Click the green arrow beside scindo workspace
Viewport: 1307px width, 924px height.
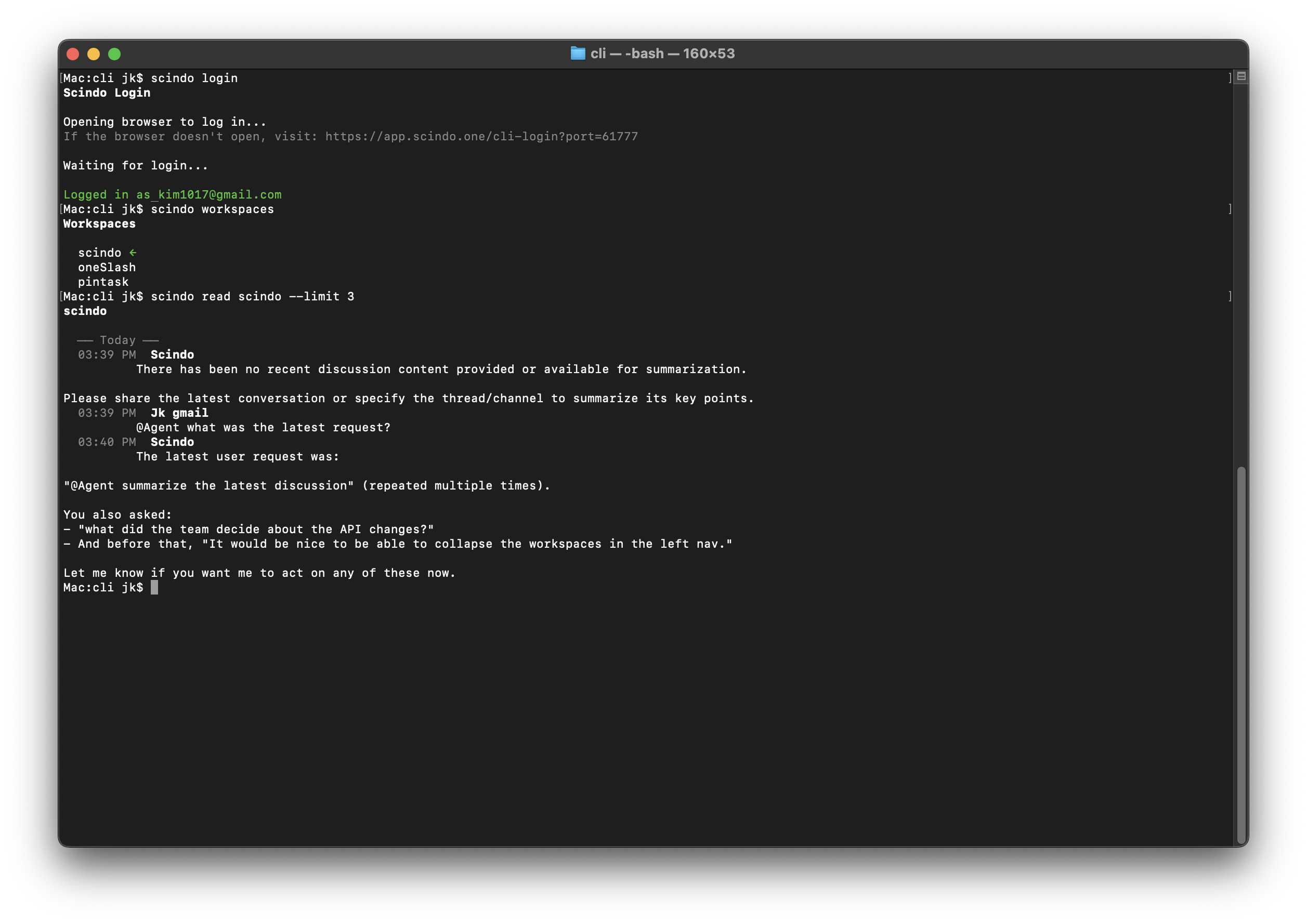pyautogui.click(x=133, y=253)
